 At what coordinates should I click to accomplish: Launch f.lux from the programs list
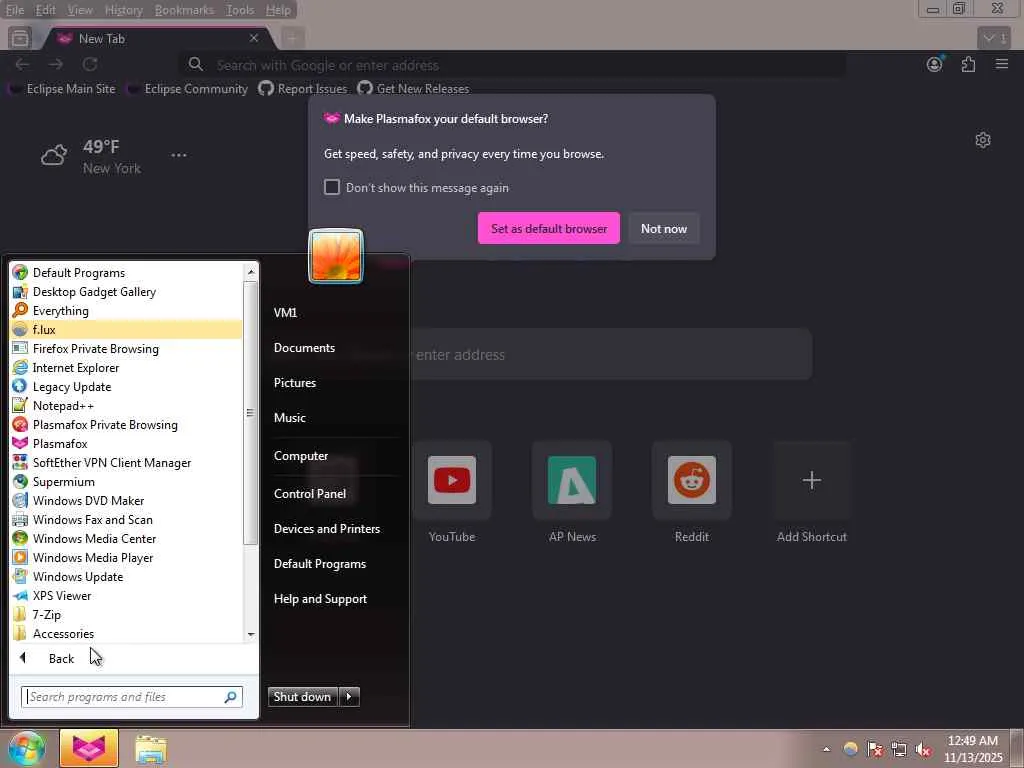click(126, 329)
